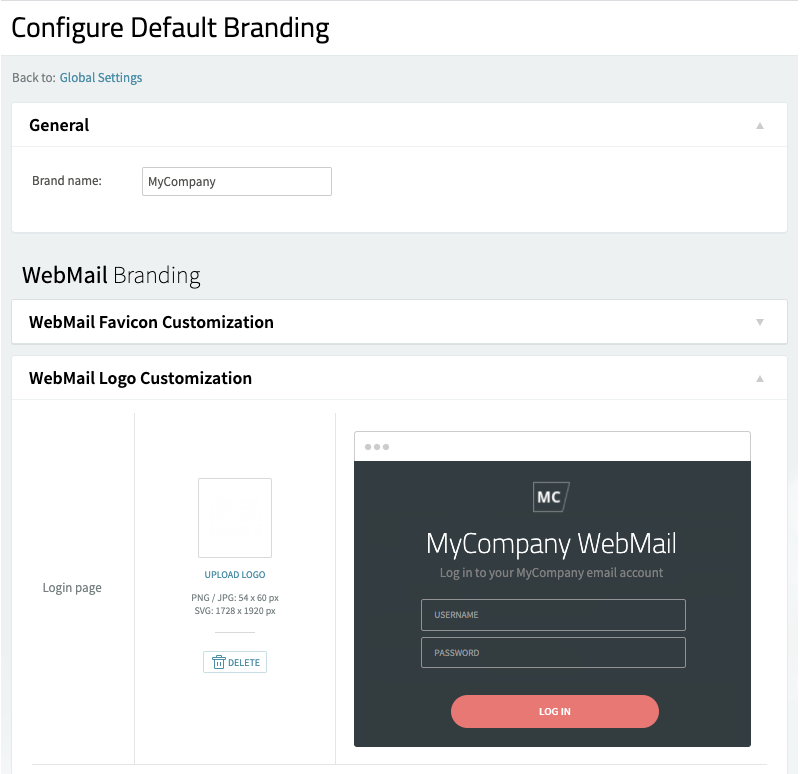Click the LOG IN button in preview
800x774 pixels.
tap(555, 711)
